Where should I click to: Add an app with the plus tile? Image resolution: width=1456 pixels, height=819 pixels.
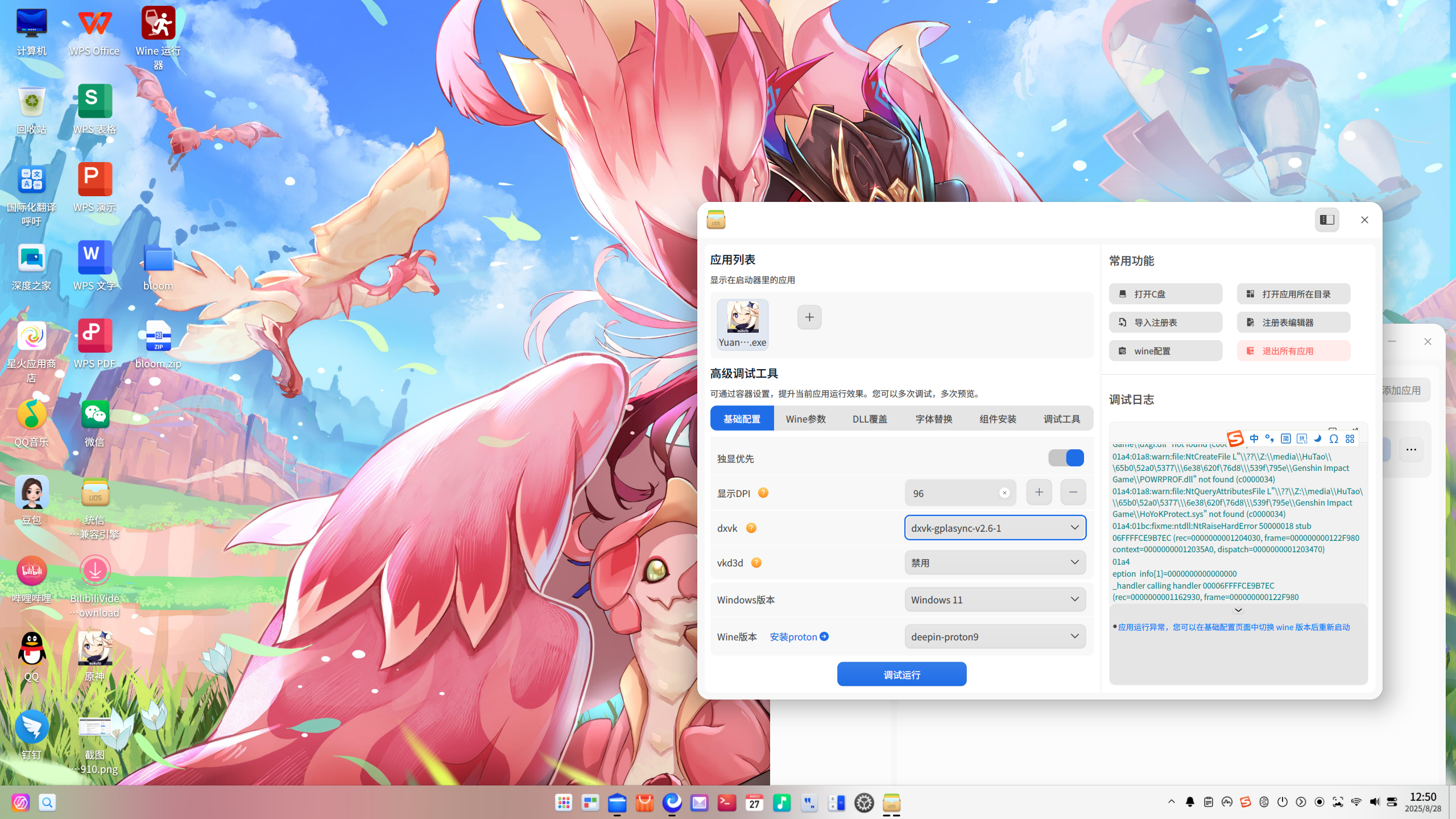click(x=809, y=317)
